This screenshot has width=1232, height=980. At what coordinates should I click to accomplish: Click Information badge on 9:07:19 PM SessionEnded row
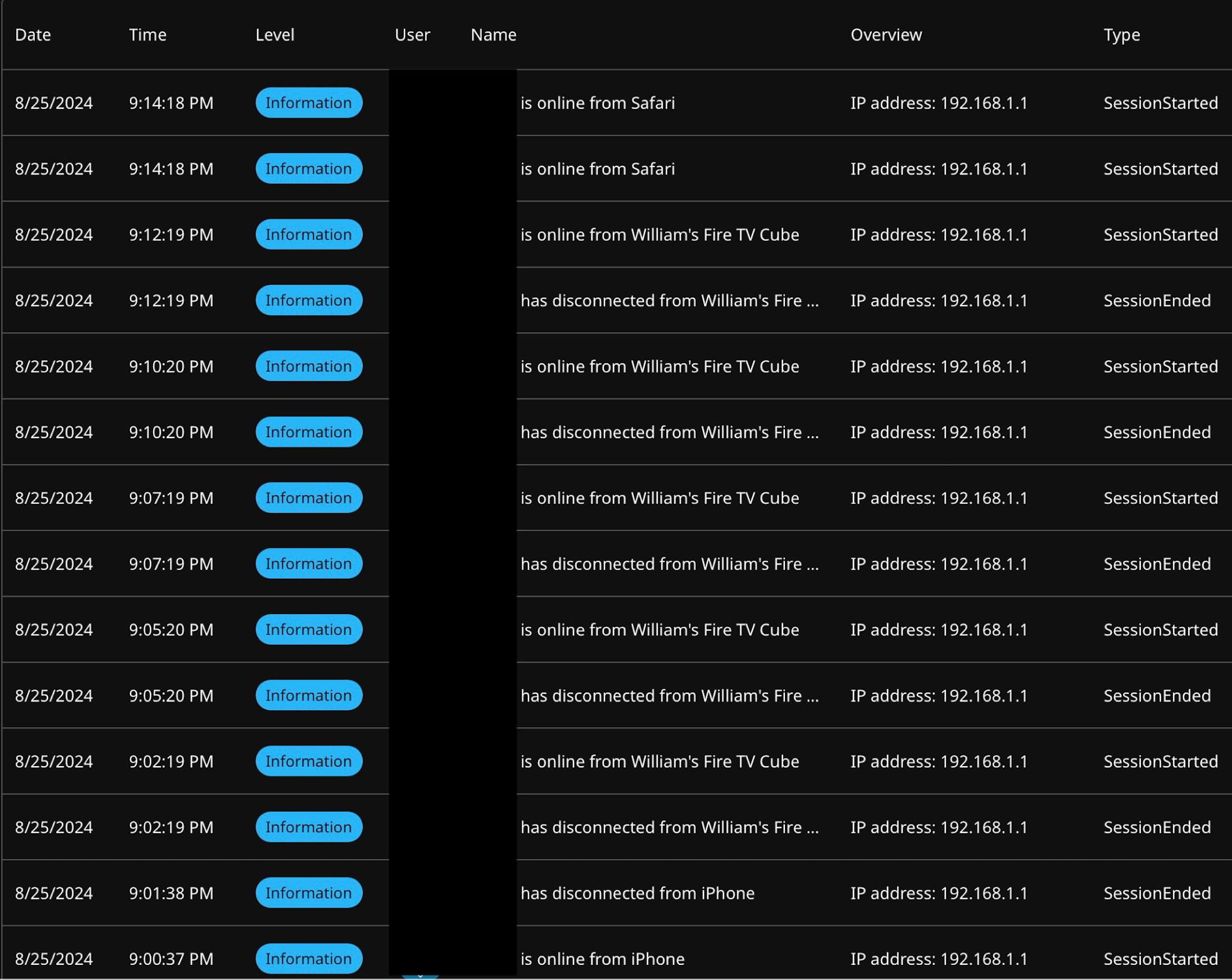click(x=308, y=564)
